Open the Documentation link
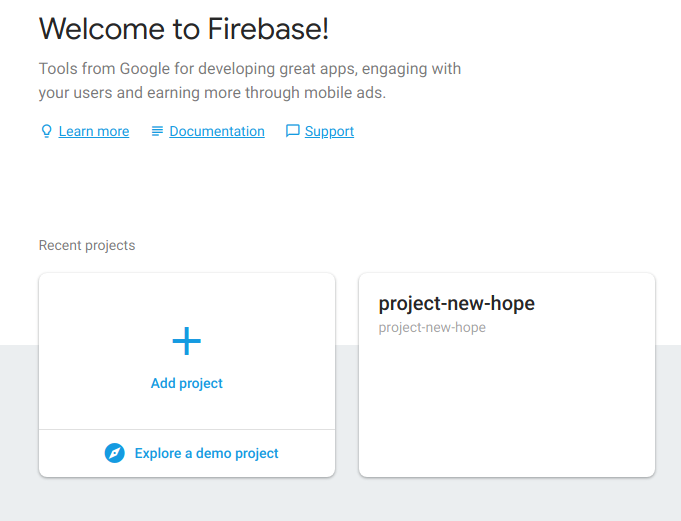Image resolution: width=681 pixels, height=521 pixels. (x=217, y=131)
